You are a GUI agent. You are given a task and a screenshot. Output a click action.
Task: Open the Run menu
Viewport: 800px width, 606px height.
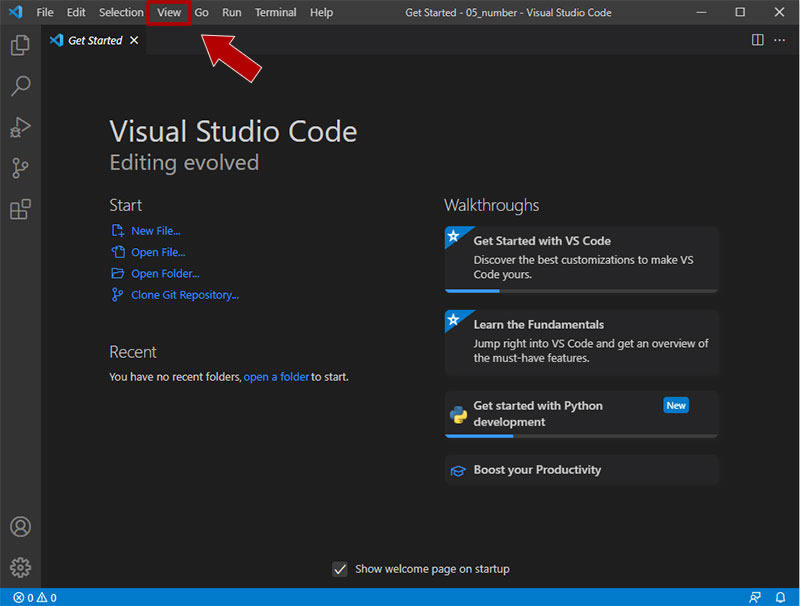tap(232, 12)
